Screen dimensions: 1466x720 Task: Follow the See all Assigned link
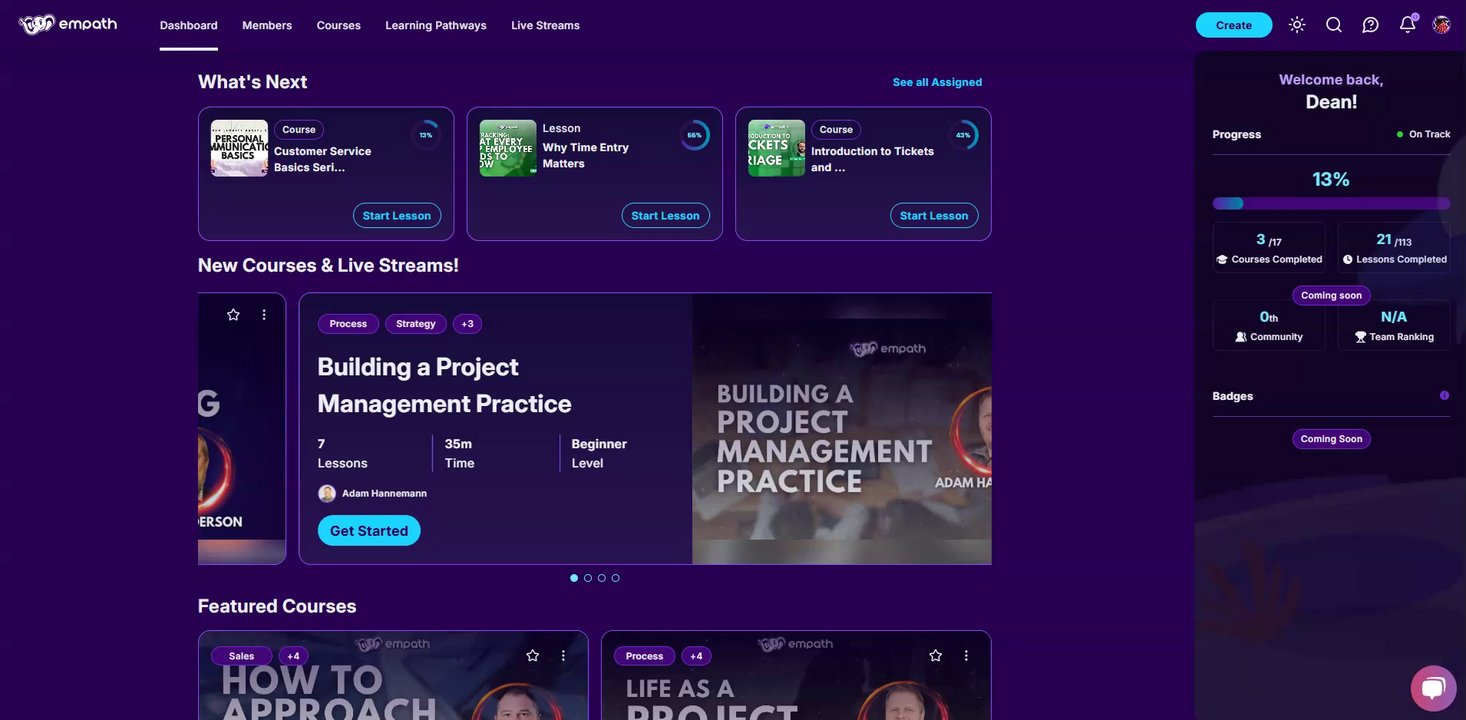pyautogui.click(x=937, y=82)
